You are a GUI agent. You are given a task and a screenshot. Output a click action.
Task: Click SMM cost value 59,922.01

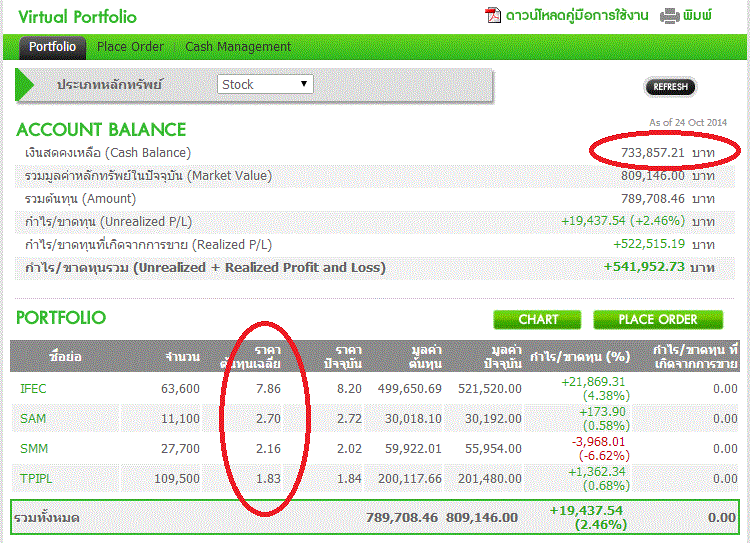pyautogui.click(x=413, y=449)
